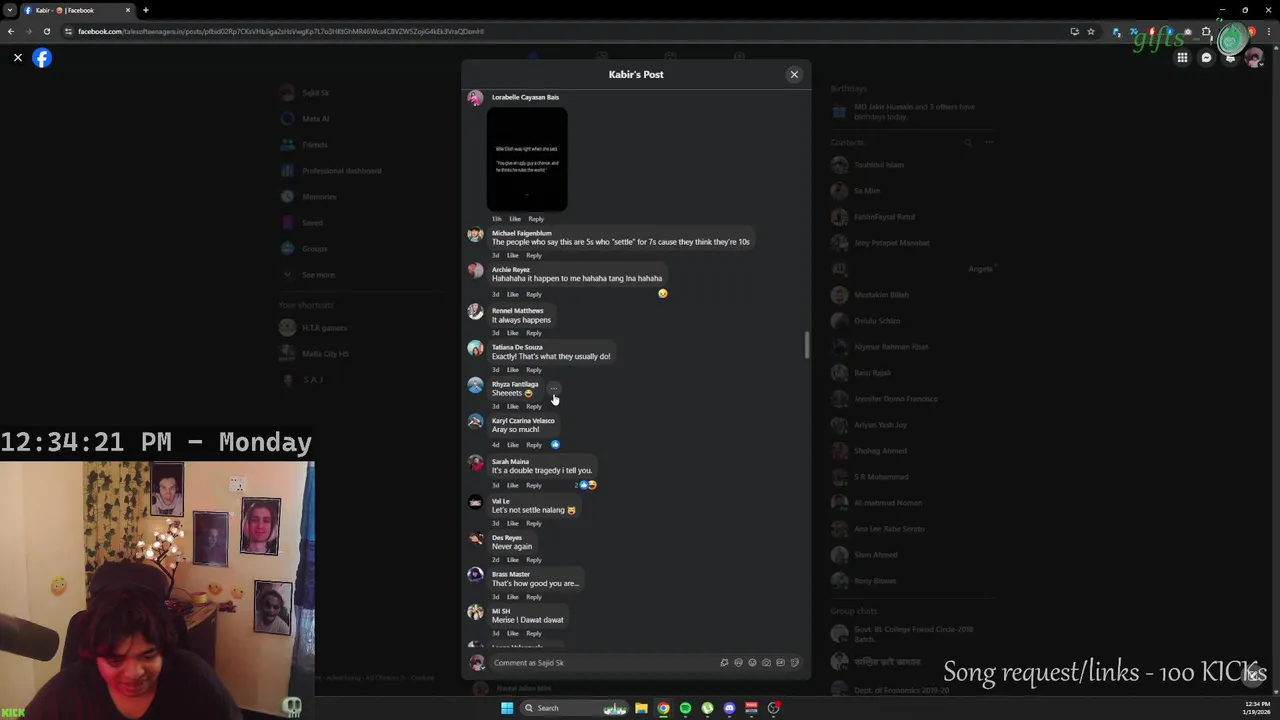The width and height of the screenshot is (1280, 720).
Task: Open the avatar sticker option in the comment box
Action: (724, 663)
